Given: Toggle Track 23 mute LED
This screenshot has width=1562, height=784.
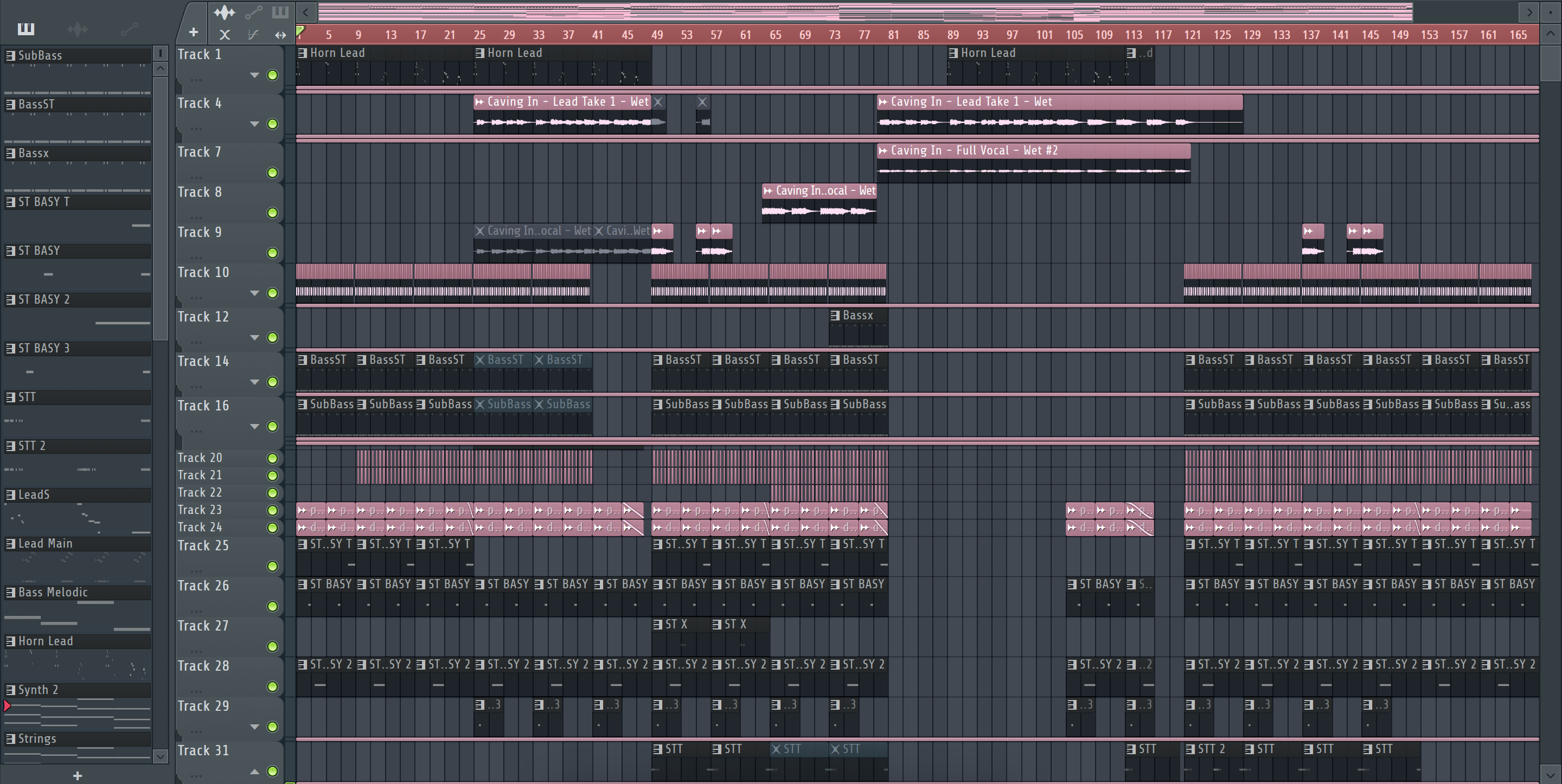Looking at the screenshot, I should 273,511.
